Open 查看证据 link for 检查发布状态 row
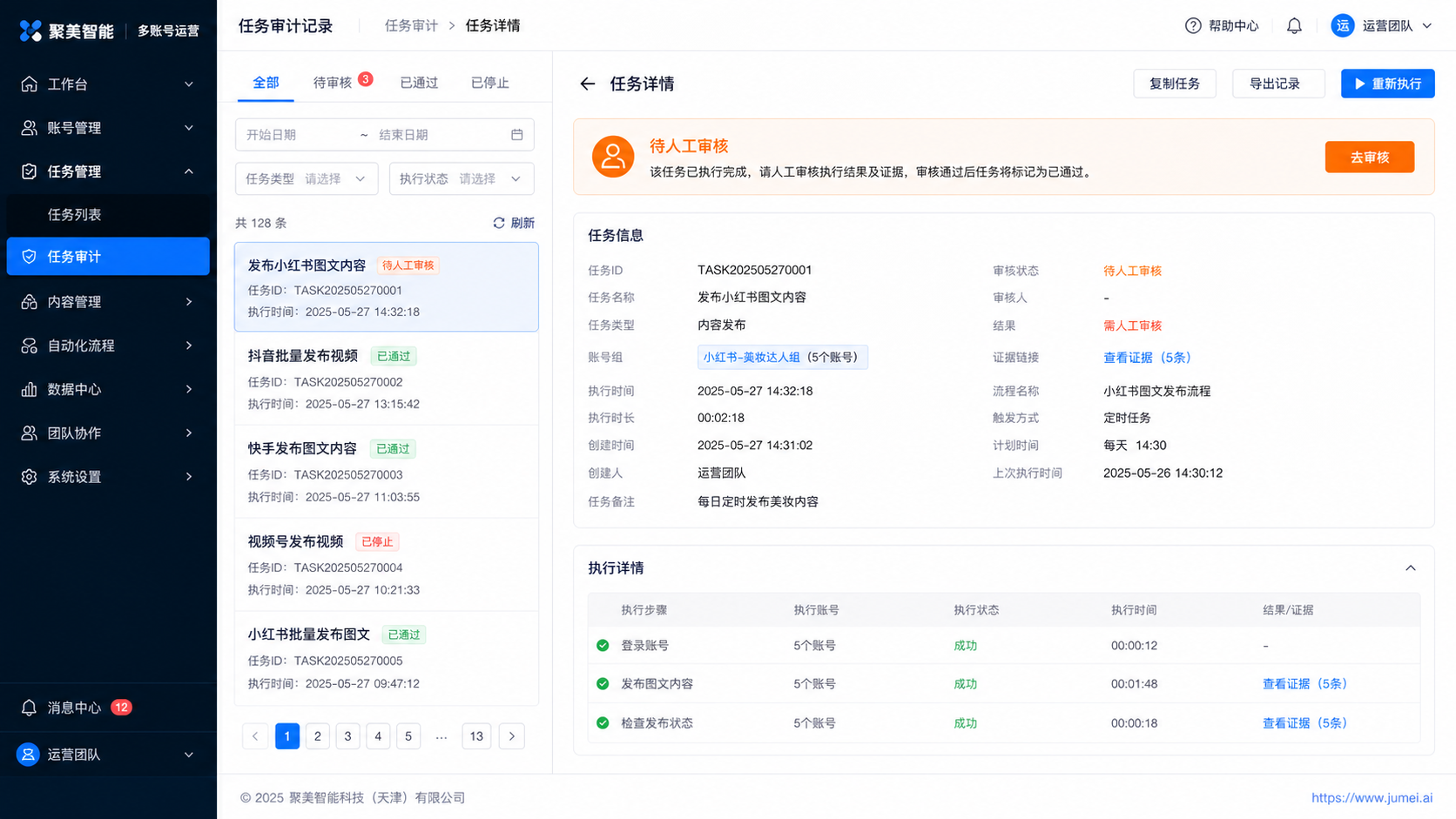This screenshot has width=1456, height=819. 1304,722
